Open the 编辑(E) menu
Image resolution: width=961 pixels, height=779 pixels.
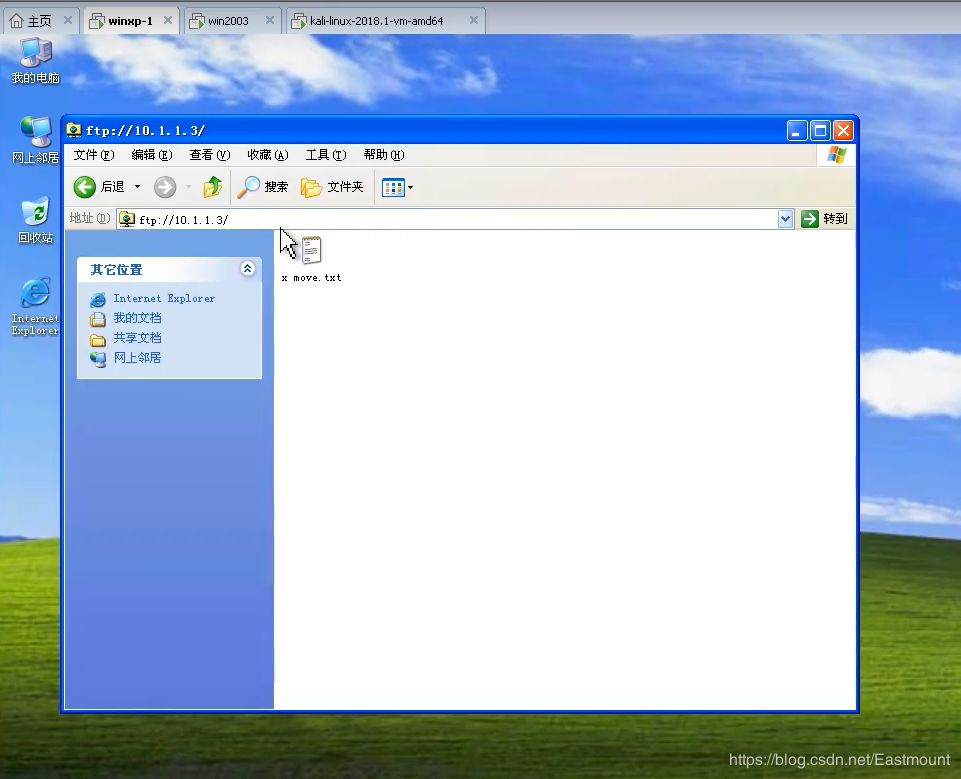(151, 155)
